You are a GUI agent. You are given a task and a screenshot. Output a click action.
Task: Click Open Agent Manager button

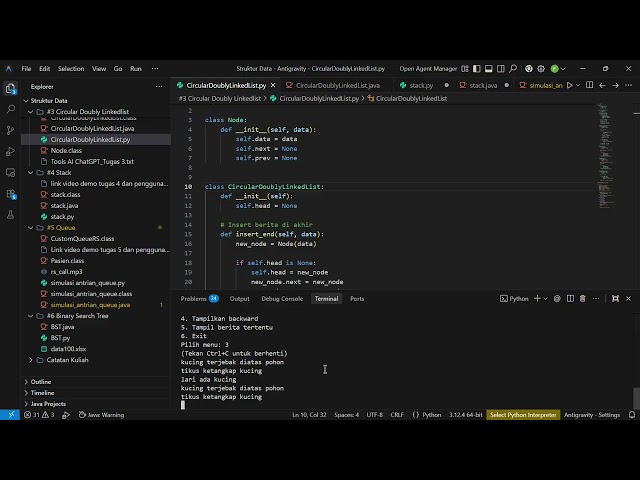coord(428,69)
